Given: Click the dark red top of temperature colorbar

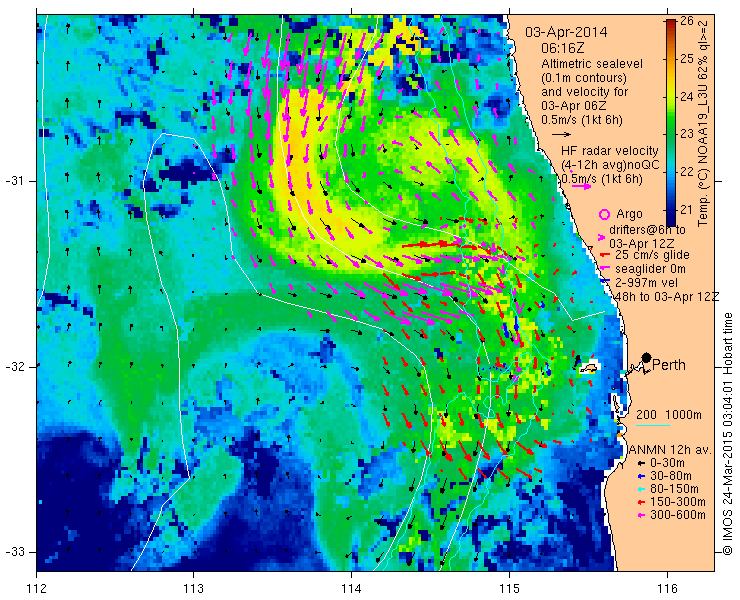Looking at the screenshot, I should [x=670, y=25].
